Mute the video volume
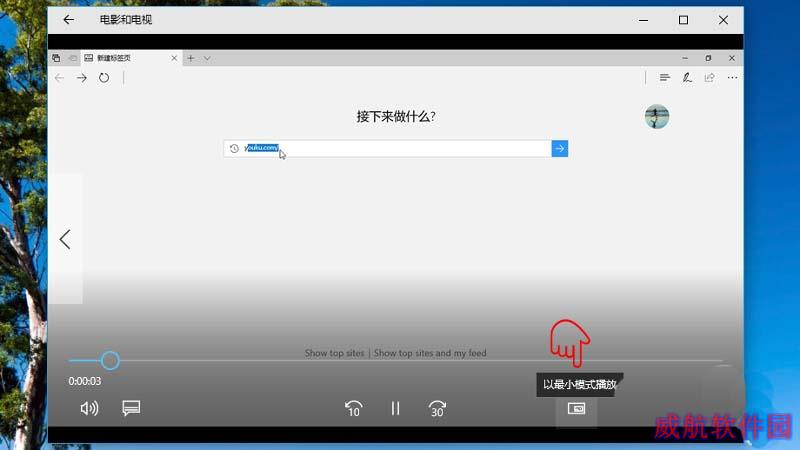This screenshot has height=450, width=800. pos(89,408)
